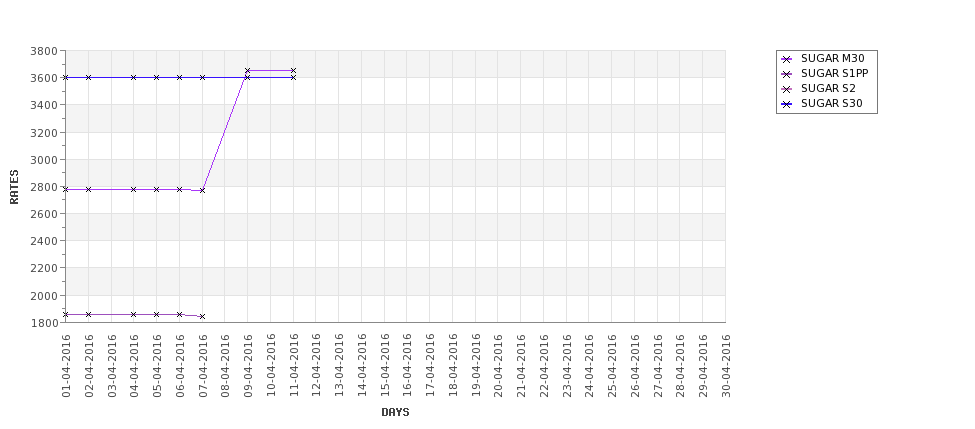
Task: Click the 20-04-2016 date label
Action: (x=499, y=366)
